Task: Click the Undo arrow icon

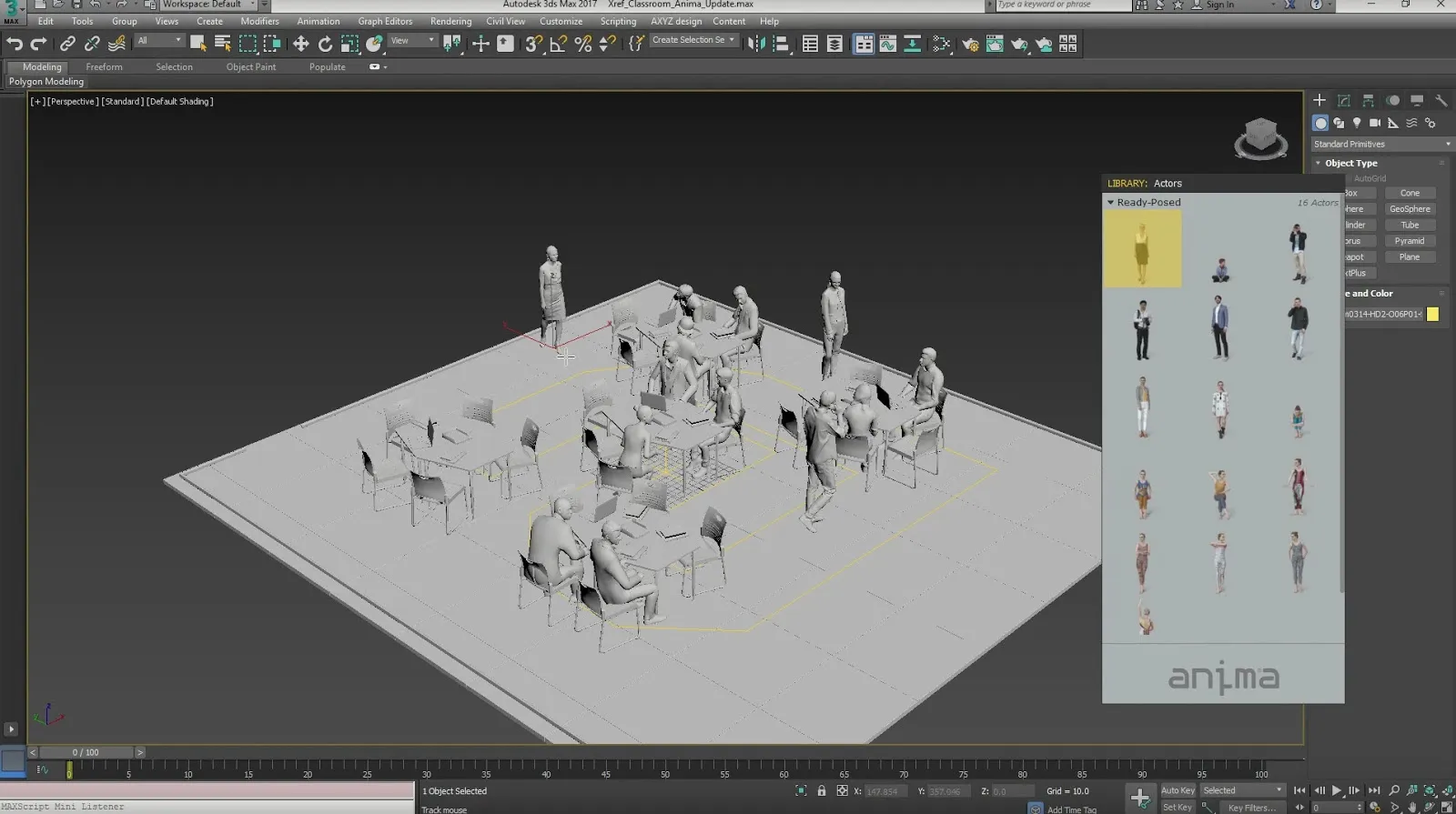Action: pos(15,44)
